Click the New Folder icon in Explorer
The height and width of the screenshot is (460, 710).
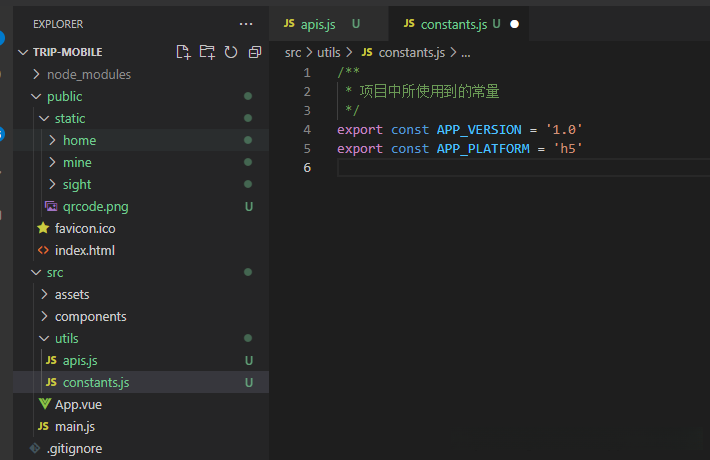[207, 52]
